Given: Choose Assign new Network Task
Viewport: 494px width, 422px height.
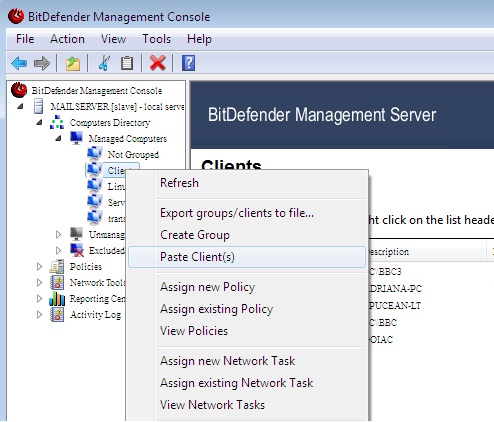Looking at the screenshot, I should coord(247,361).
